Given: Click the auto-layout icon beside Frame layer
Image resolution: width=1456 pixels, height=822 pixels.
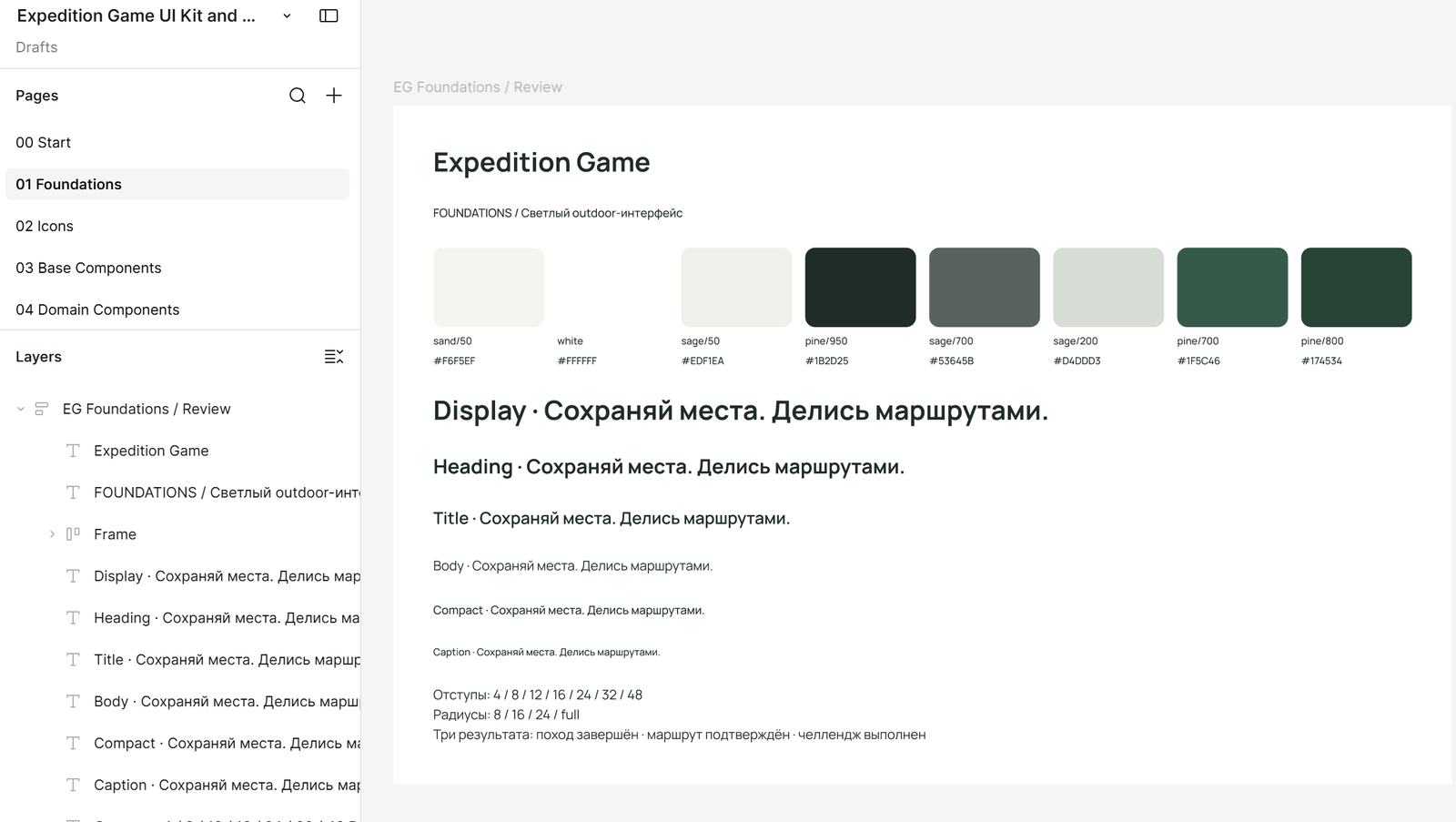Looking at the screenshot, I should (x=73, y=534).
